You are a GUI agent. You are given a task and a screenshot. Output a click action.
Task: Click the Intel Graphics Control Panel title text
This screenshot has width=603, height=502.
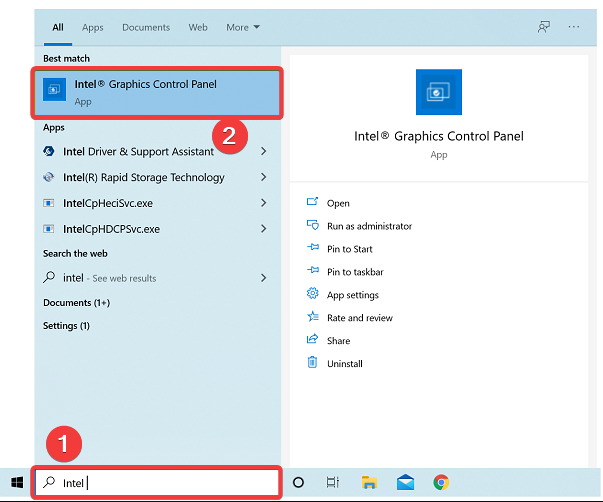[x=439, y=136]
